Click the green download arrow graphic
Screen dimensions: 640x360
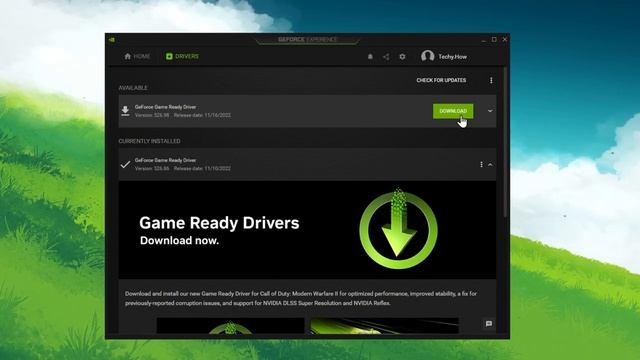398,229
